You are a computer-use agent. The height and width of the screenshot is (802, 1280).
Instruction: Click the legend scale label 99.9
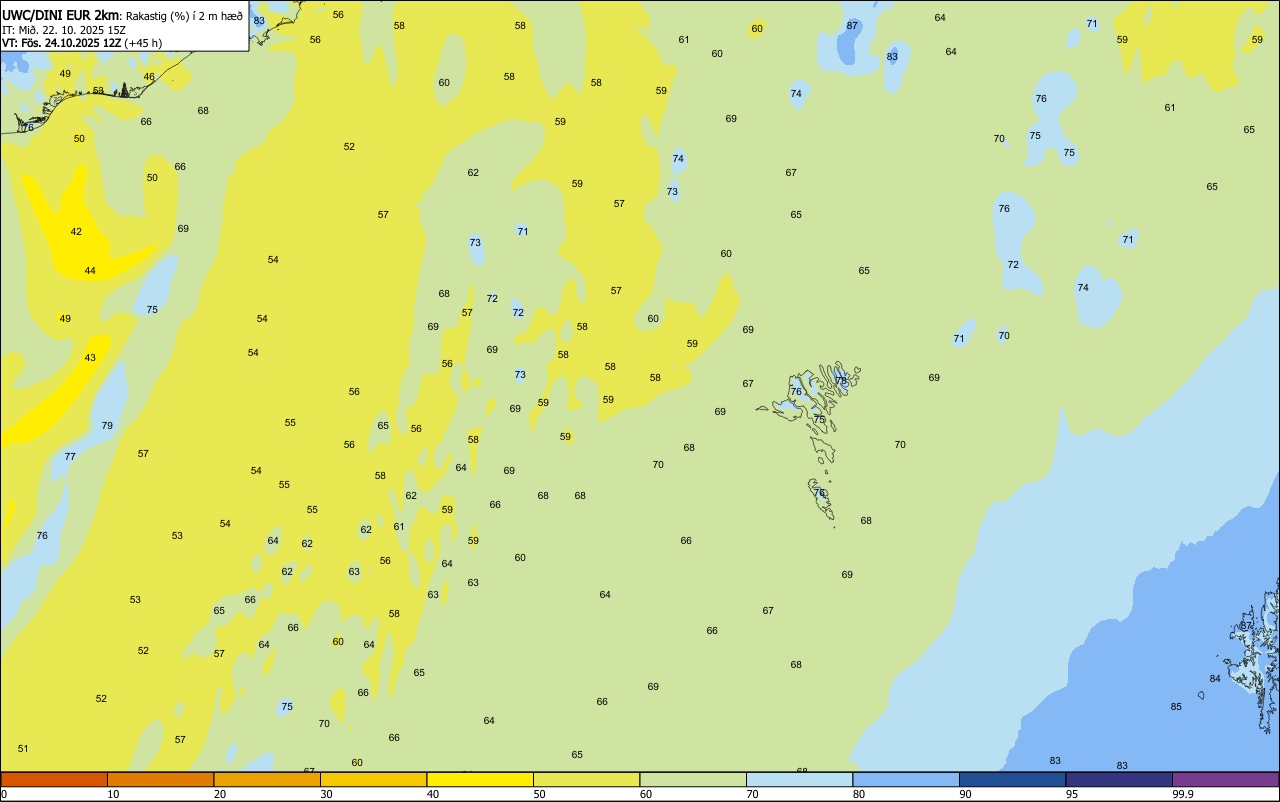click(1183, 794)
